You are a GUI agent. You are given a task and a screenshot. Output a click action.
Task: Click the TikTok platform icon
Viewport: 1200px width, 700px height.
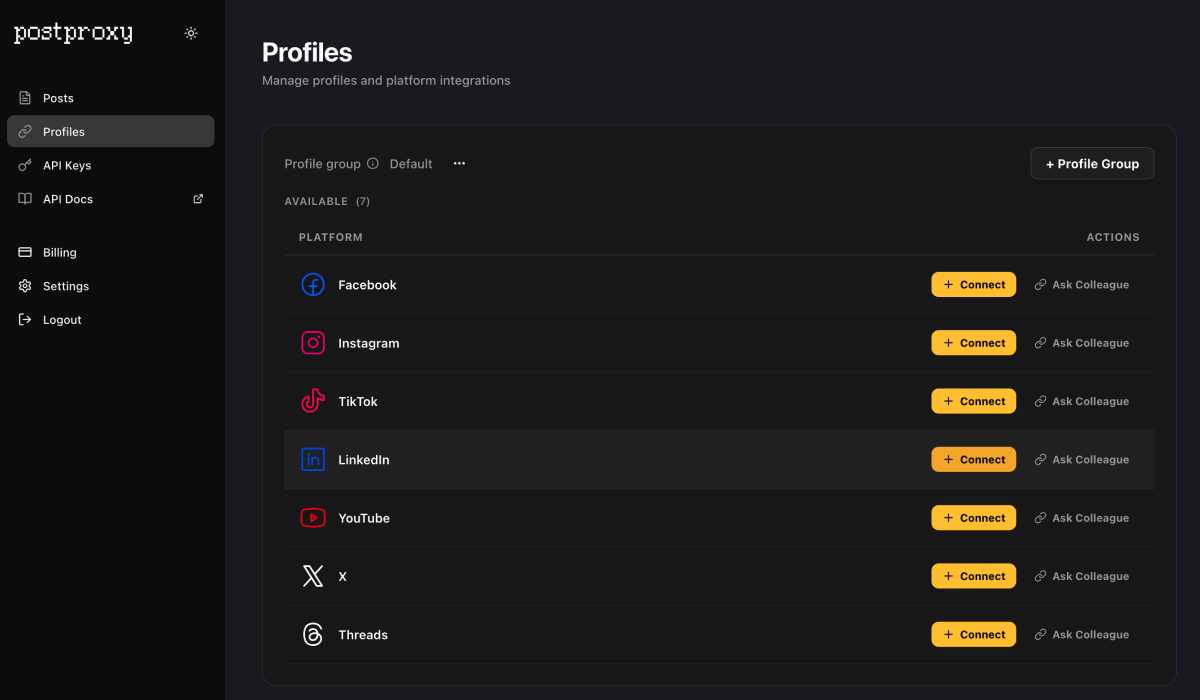[313, 401]
